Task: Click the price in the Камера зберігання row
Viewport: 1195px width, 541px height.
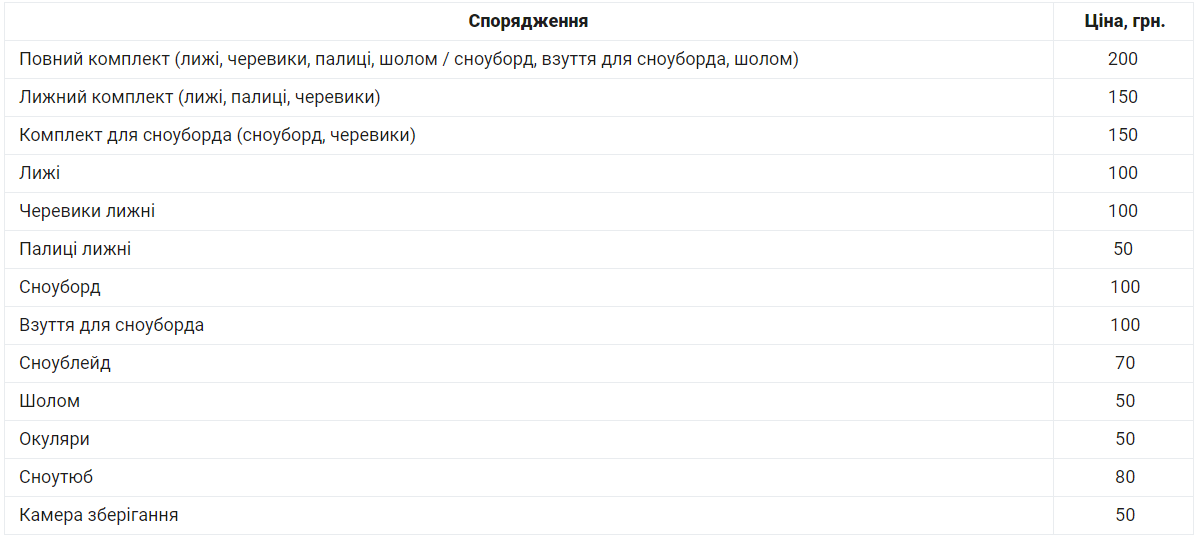Action: pyautogui.click(x=1125, y=515)
